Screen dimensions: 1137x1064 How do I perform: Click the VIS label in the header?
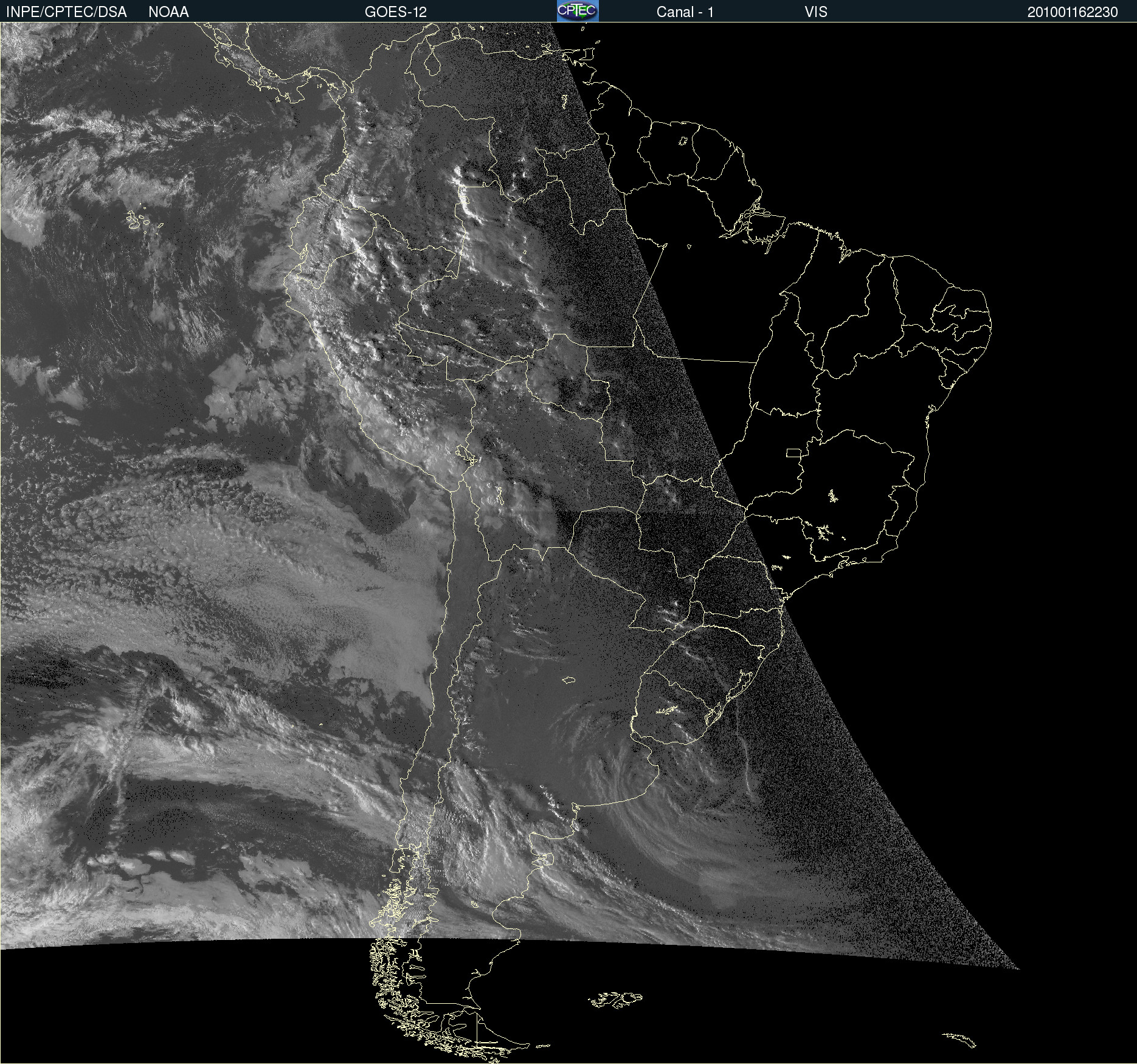(816, 12)
